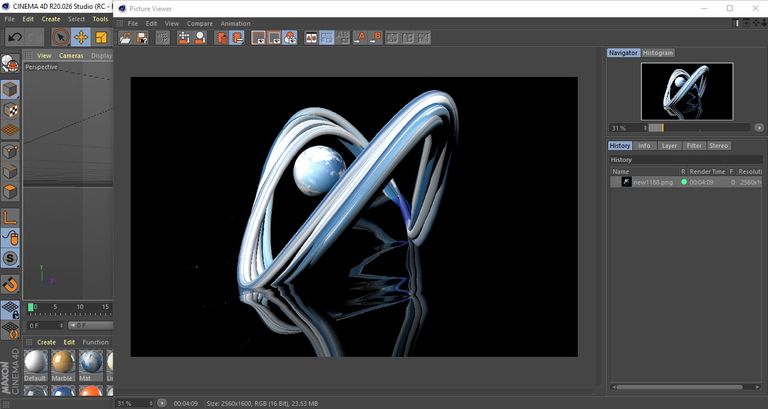Viewport: 768px width, 409px height.
Task: Click the History panel horizontal scrollbar
Action: (x=679, y=387)
